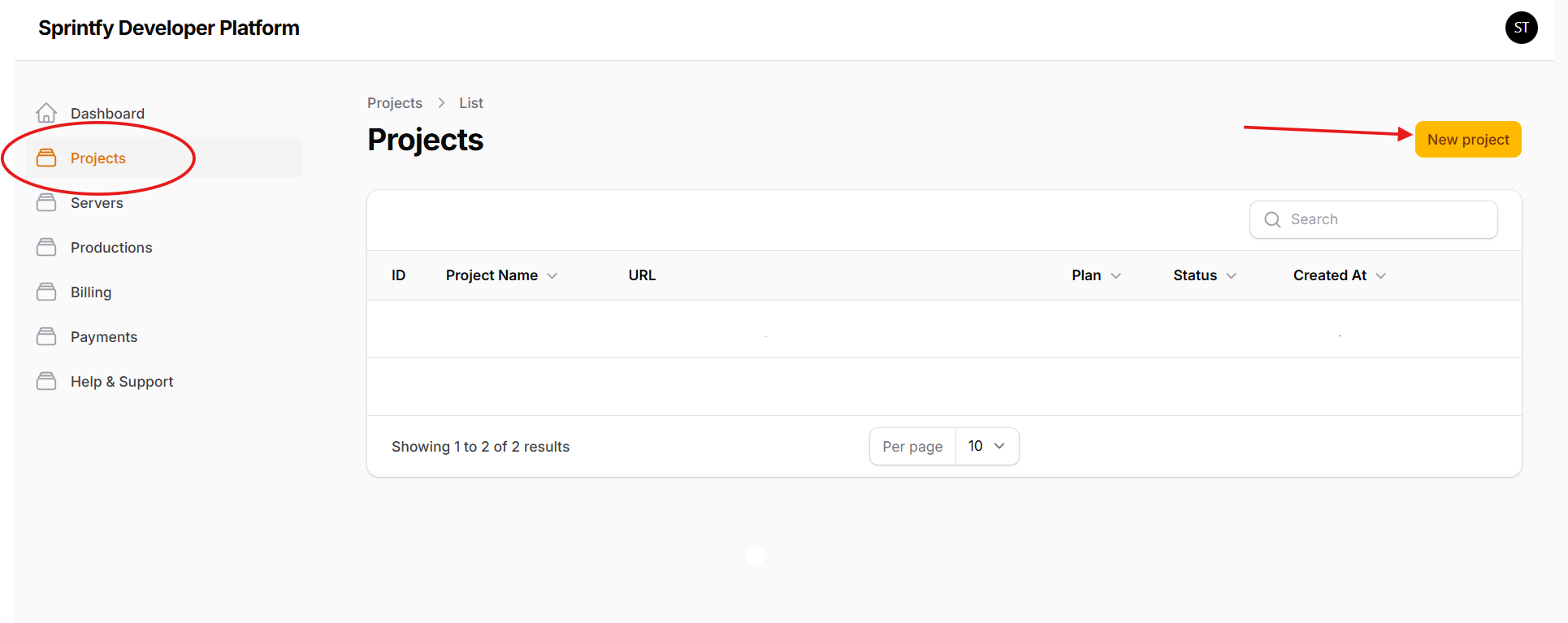Click the Servers sidebar icon
This screenshot has height=623, width=1568.
[x=46, y=201]
